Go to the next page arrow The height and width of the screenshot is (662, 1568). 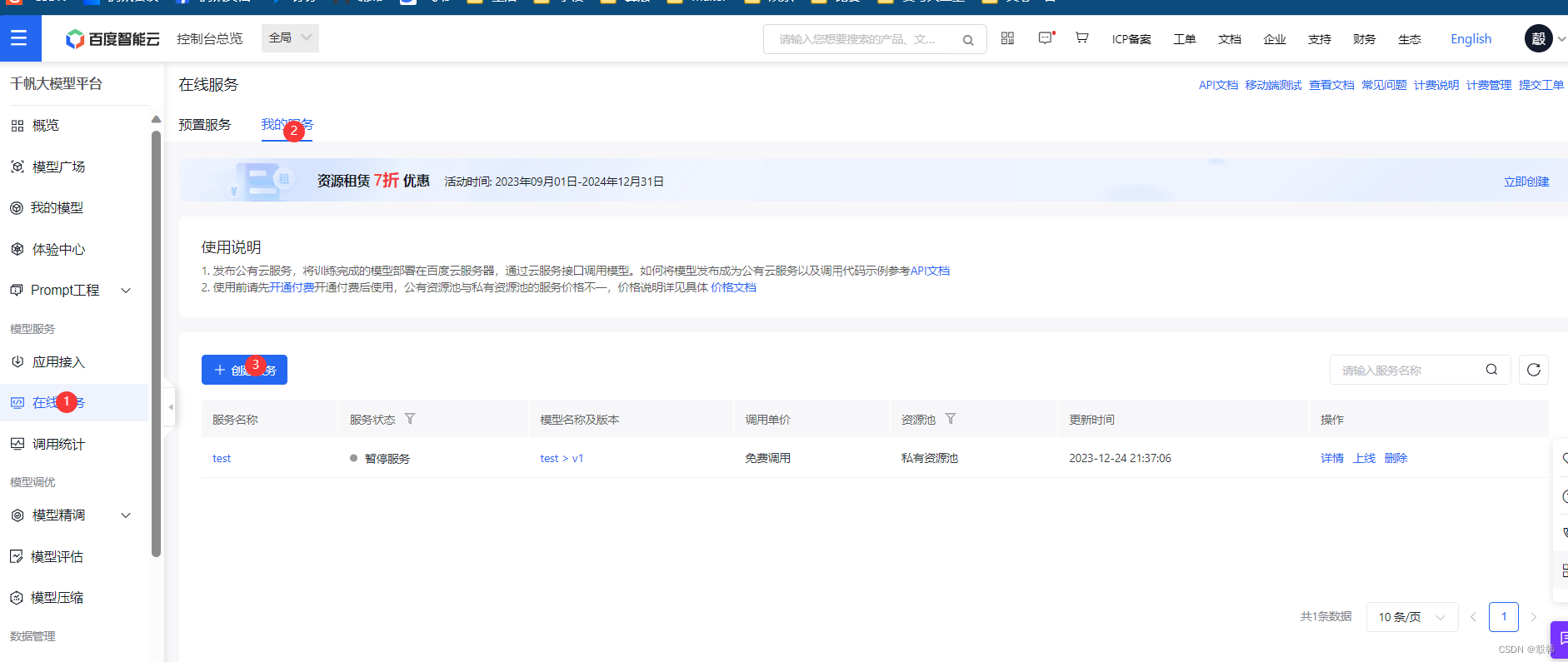click(x=1533, y=617)
